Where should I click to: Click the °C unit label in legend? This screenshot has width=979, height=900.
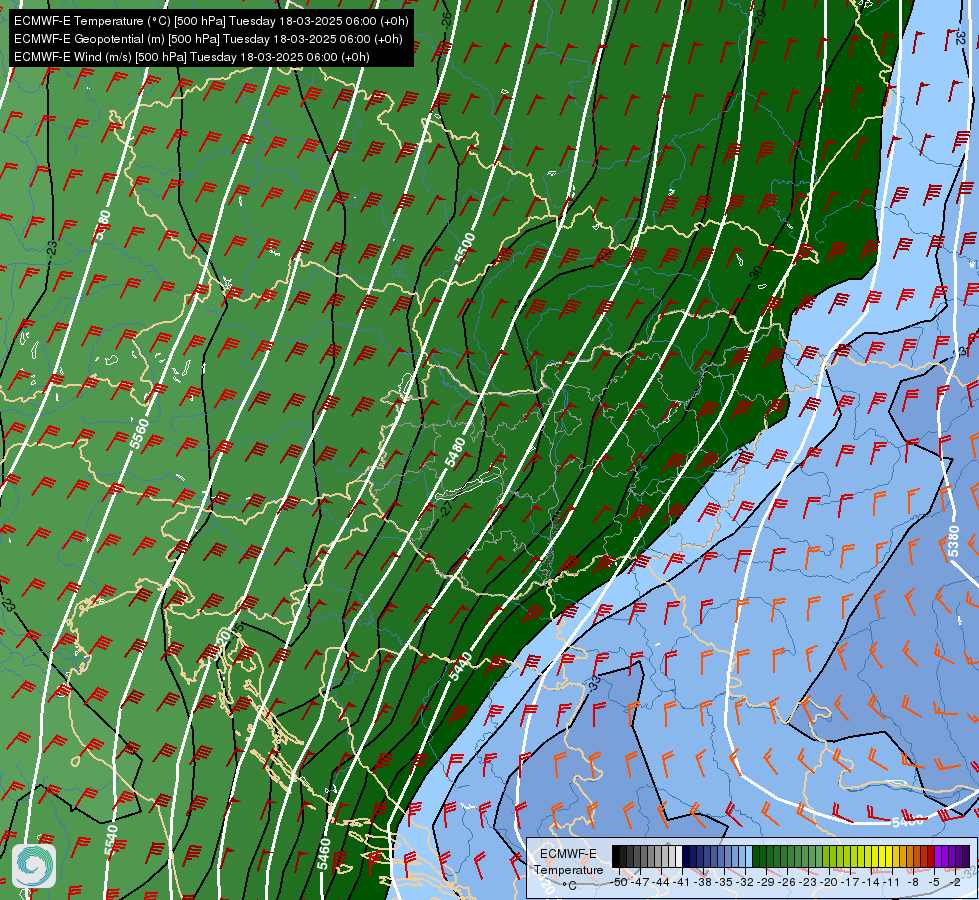tap(569, 885)
